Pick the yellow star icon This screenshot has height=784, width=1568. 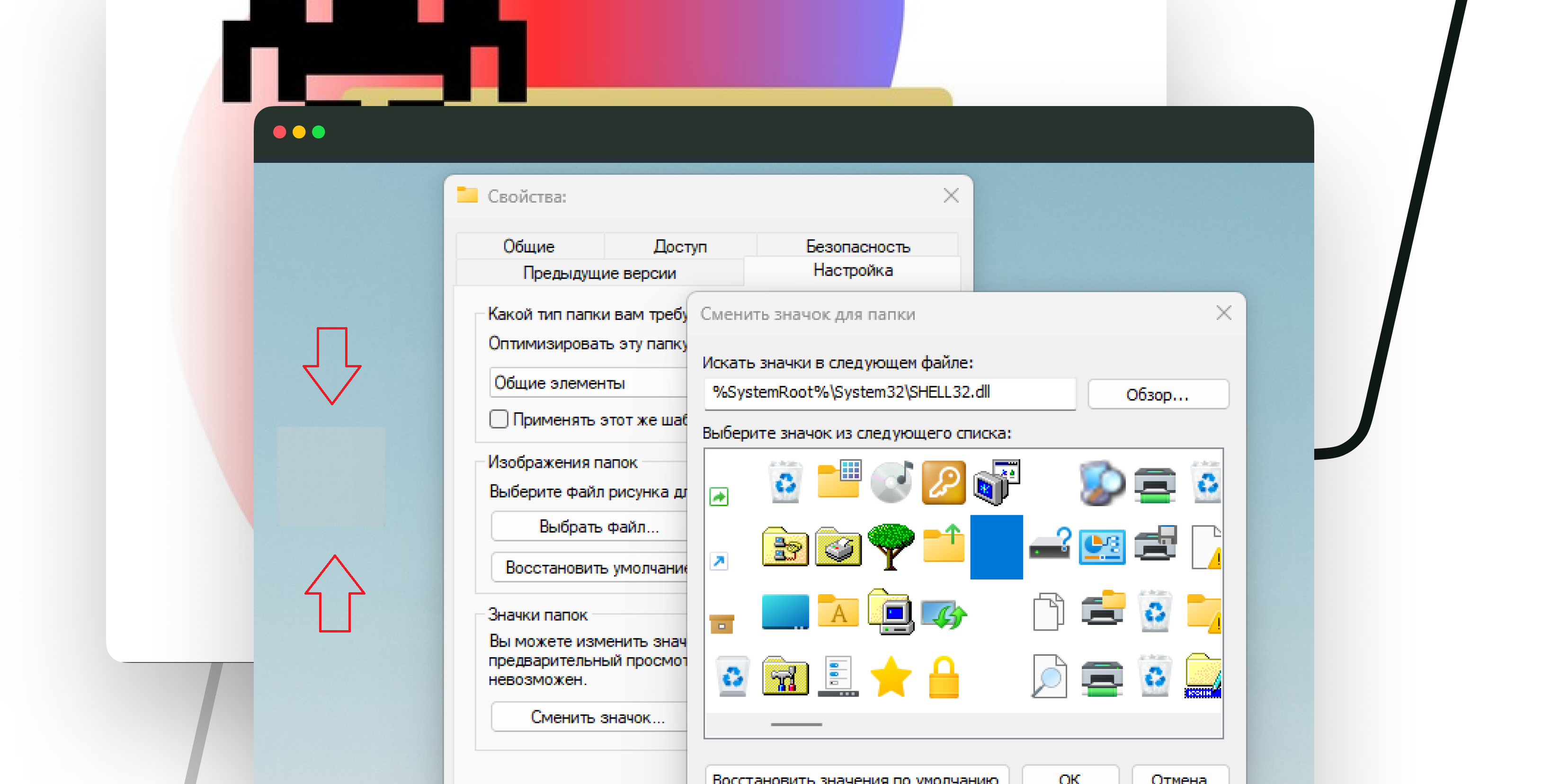tap(891, 676)
